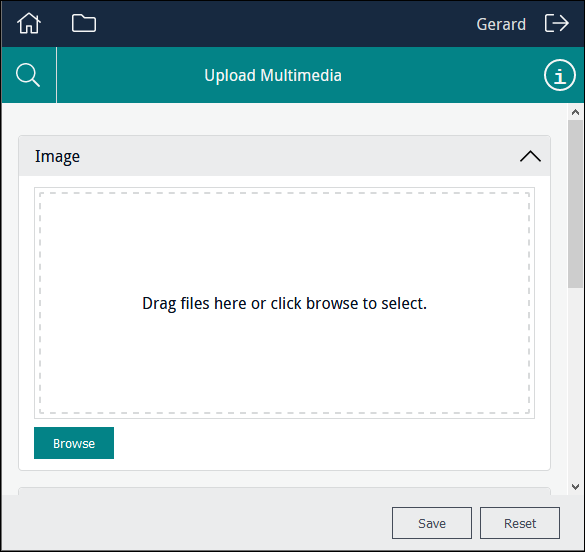Click the Upload Multimedia page title

coord(273,75)
